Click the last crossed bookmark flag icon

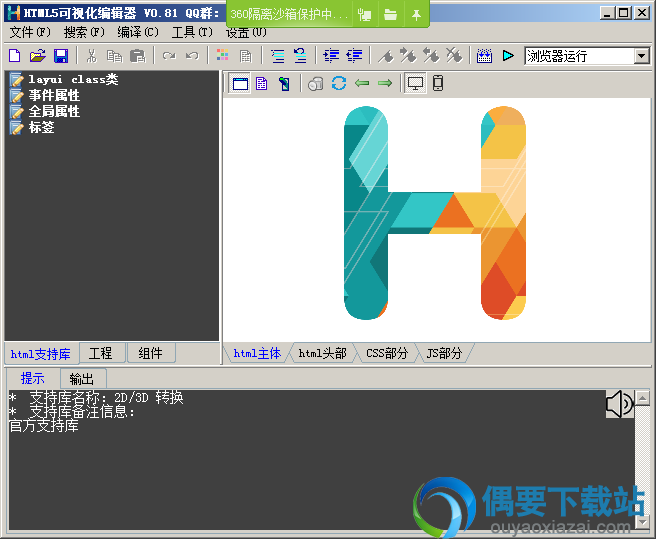tap(454, 56)
